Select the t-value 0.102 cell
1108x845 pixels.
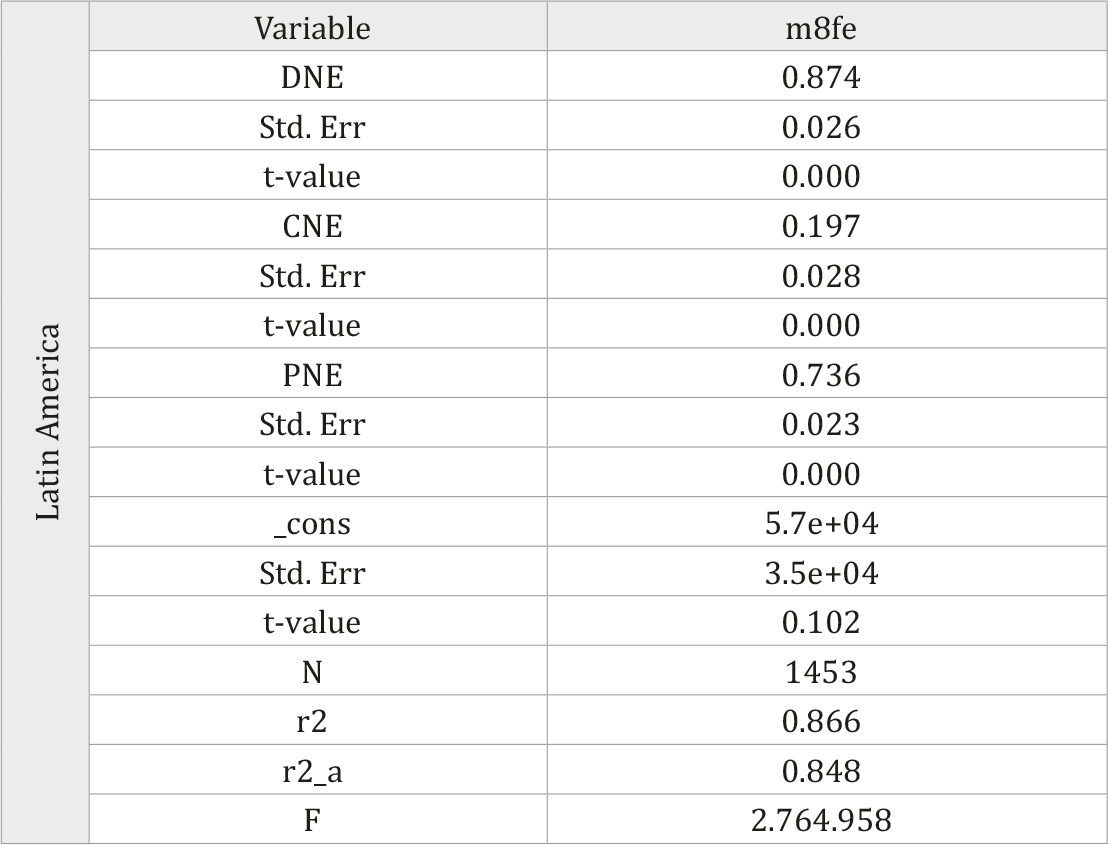pyautogui.click(x=821, y=622)
